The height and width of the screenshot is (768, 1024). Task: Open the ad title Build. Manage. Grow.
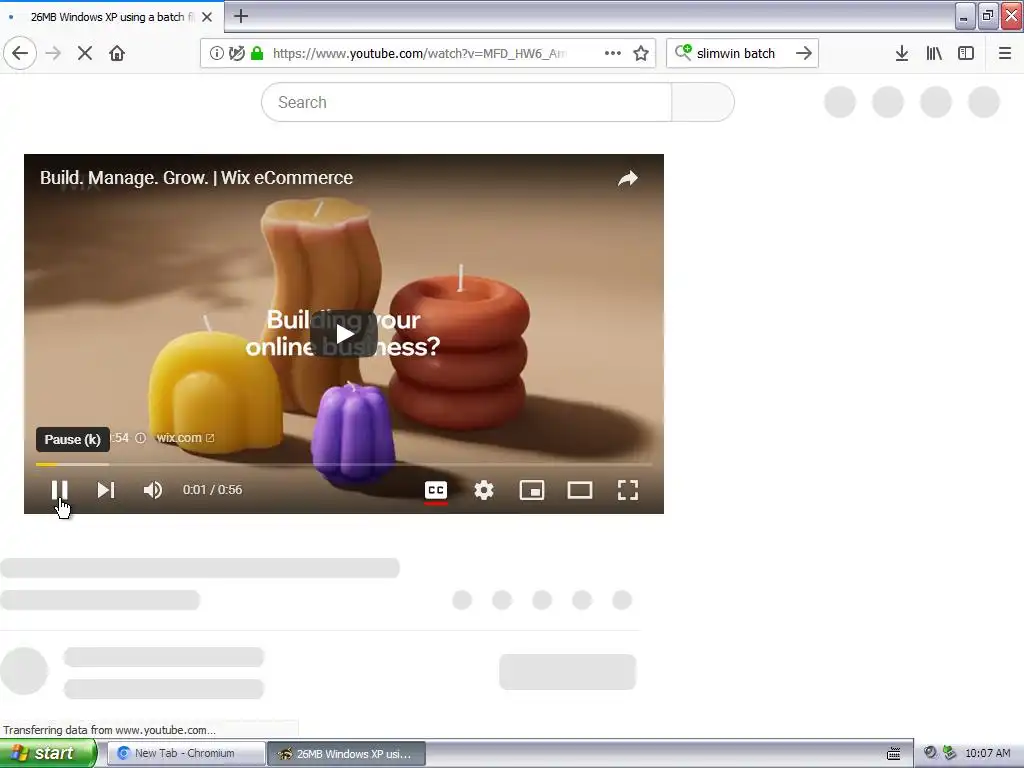click(196, 178)
